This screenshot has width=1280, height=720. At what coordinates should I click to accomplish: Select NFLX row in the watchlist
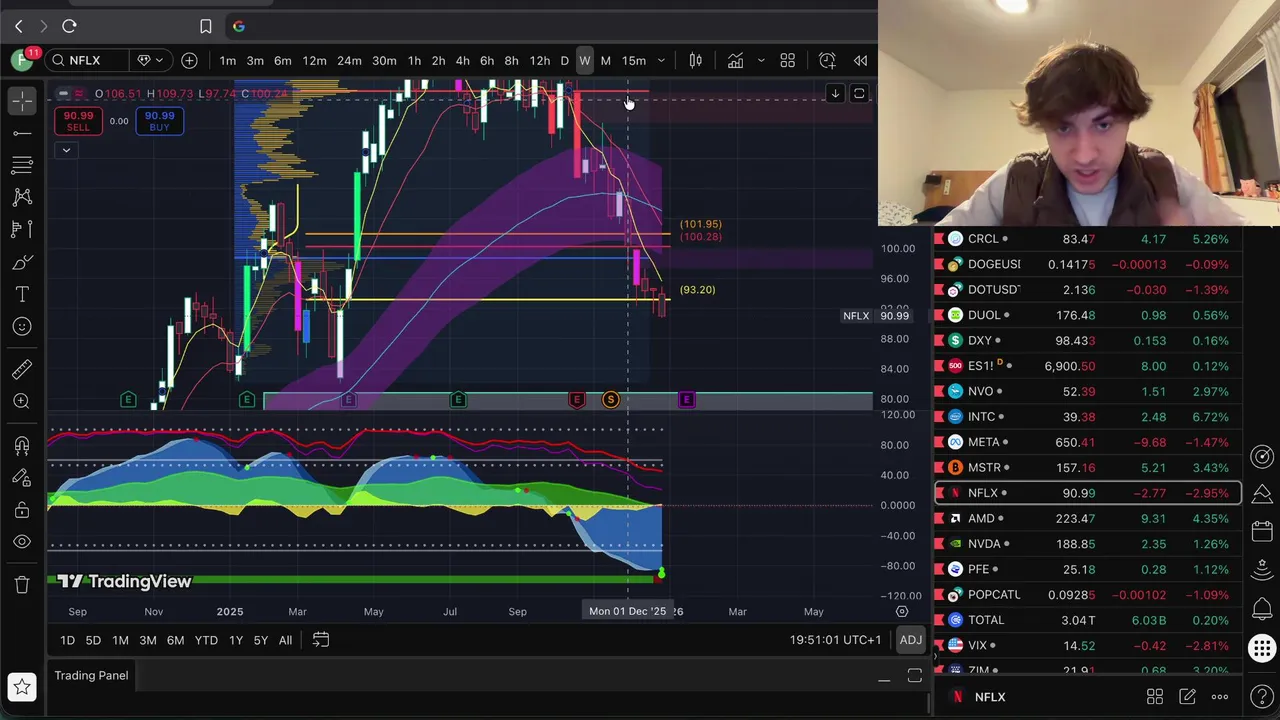click(1088, 493)
